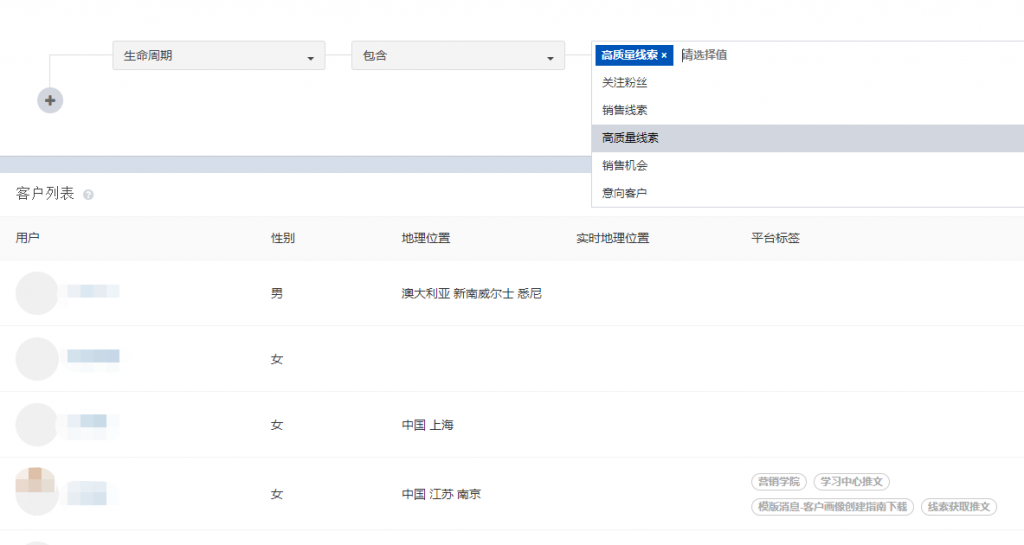The image size is (1024, 545).
Task: Click the plus icon to add condition
Action: 50,101
